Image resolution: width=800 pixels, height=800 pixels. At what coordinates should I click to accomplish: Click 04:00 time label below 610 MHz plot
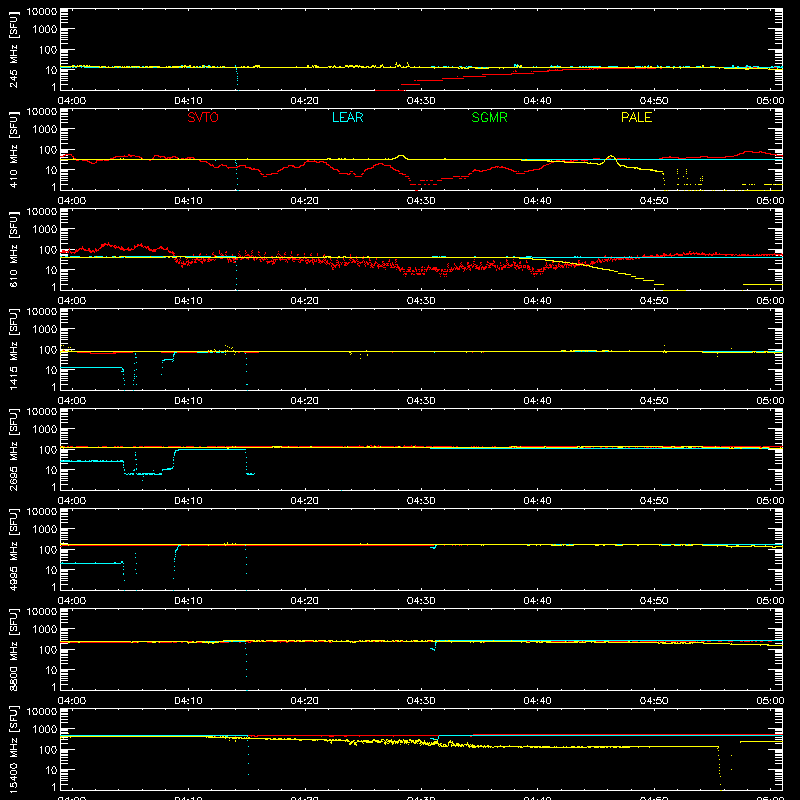[x=72, y=301]
